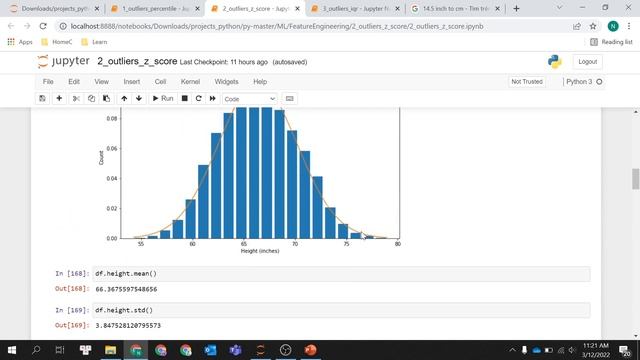Click the Python 3 kernel indicator
The width and height of the screenshot is (640, 360).
(584, 82)
